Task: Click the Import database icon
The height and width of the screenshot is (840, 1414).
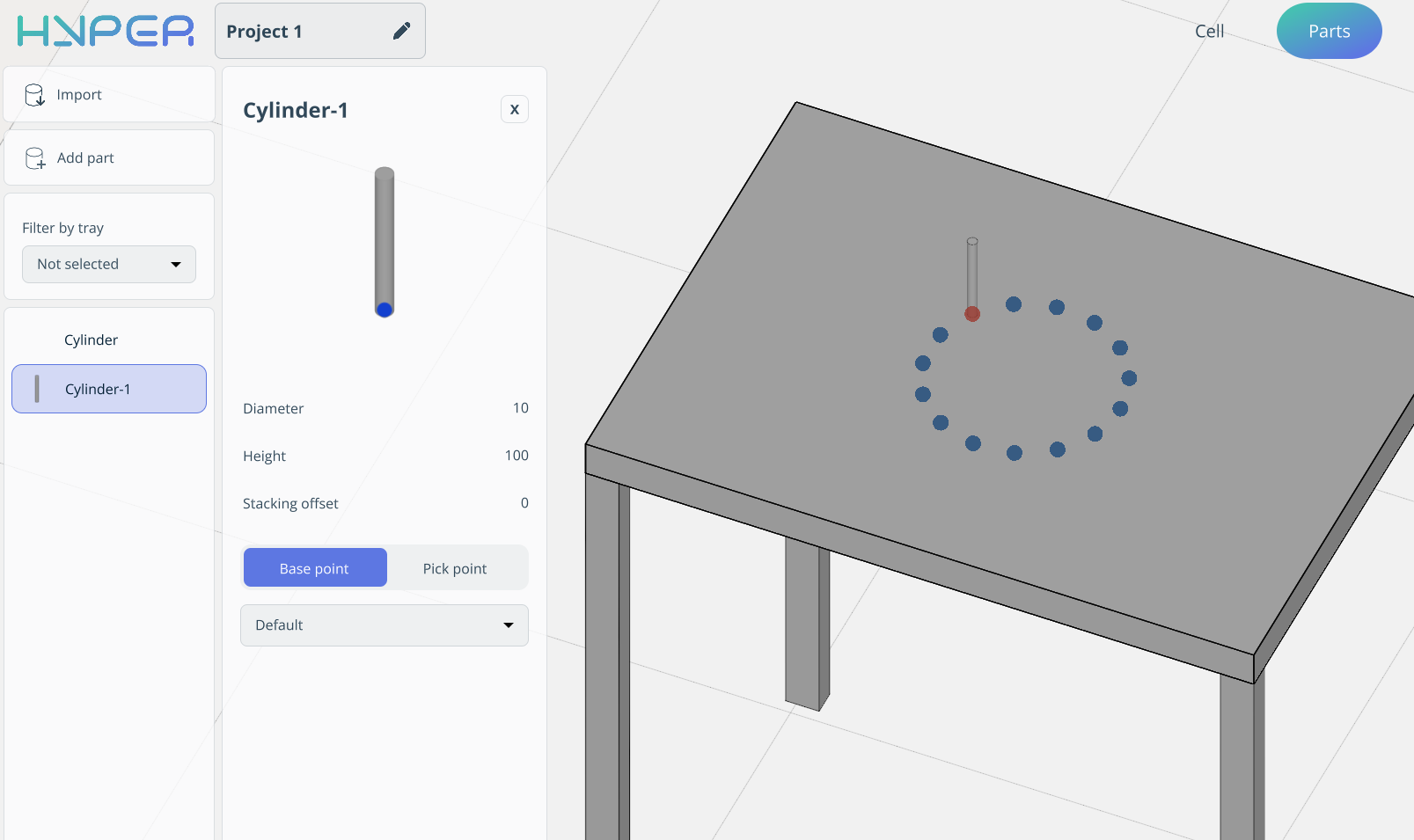Action: pos(34,95)
